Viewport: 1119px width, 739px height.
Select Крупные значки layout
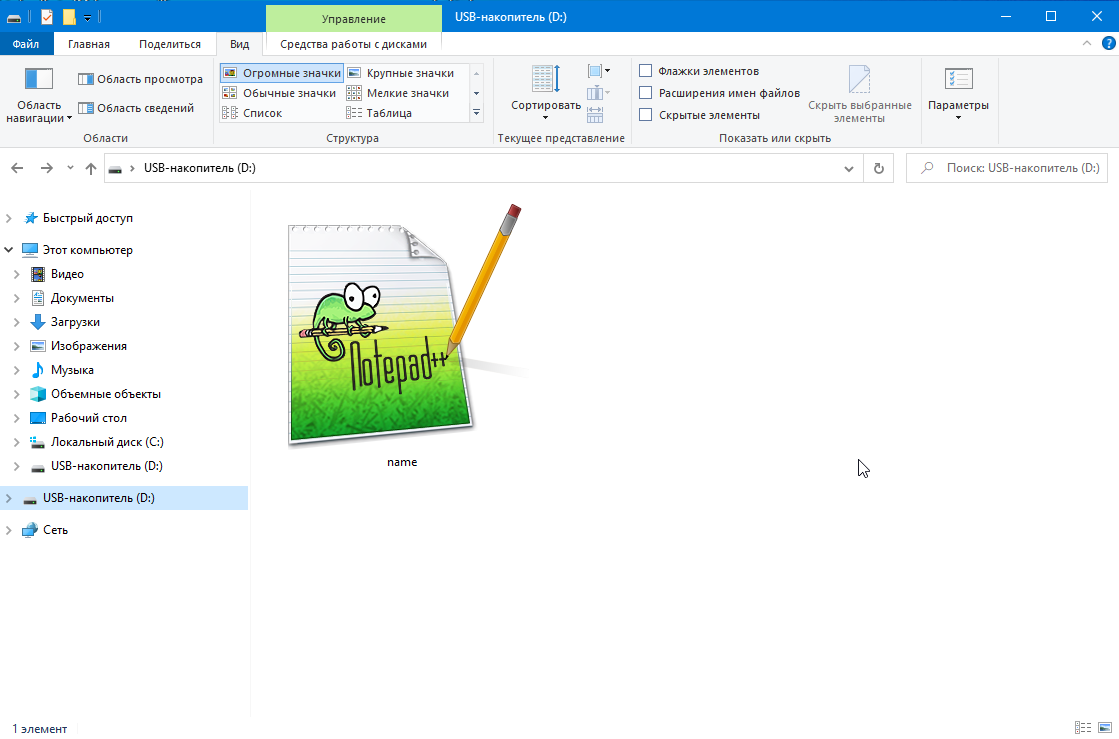tap(400, 73)
